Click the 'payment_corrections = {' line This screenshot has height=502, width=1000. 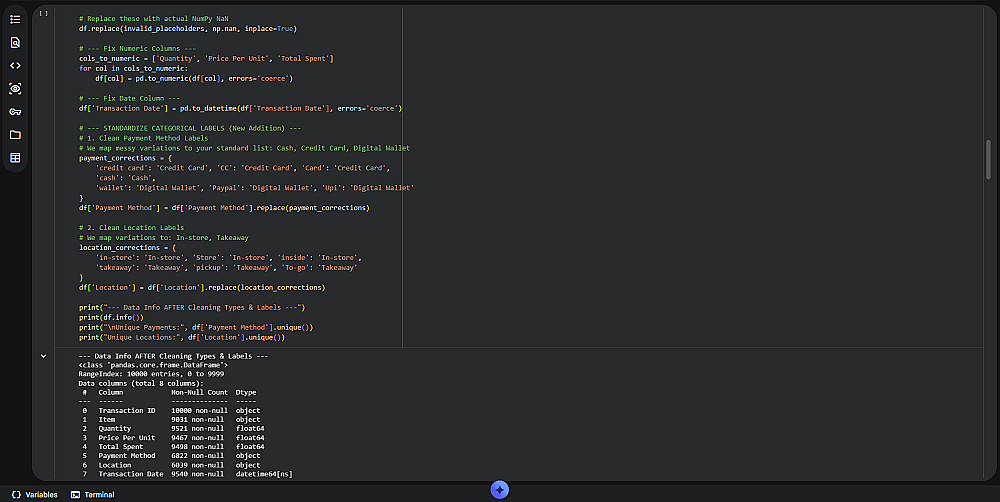point(126,158)
